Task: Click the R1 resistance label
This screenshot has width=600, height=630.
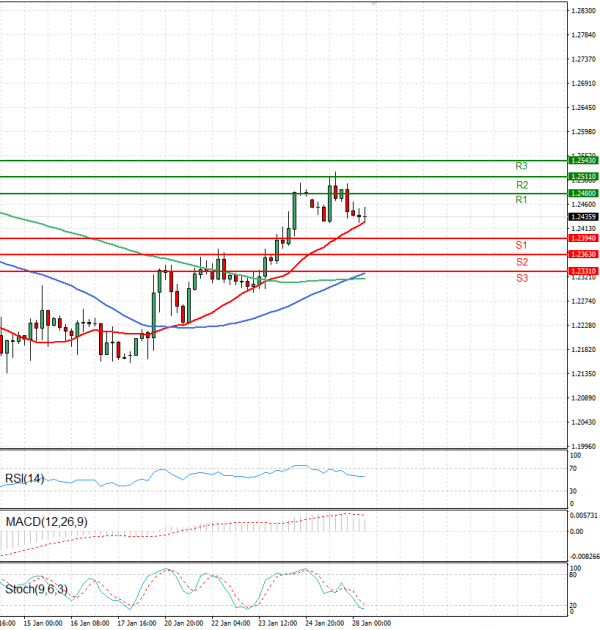Action: [521, 200]
